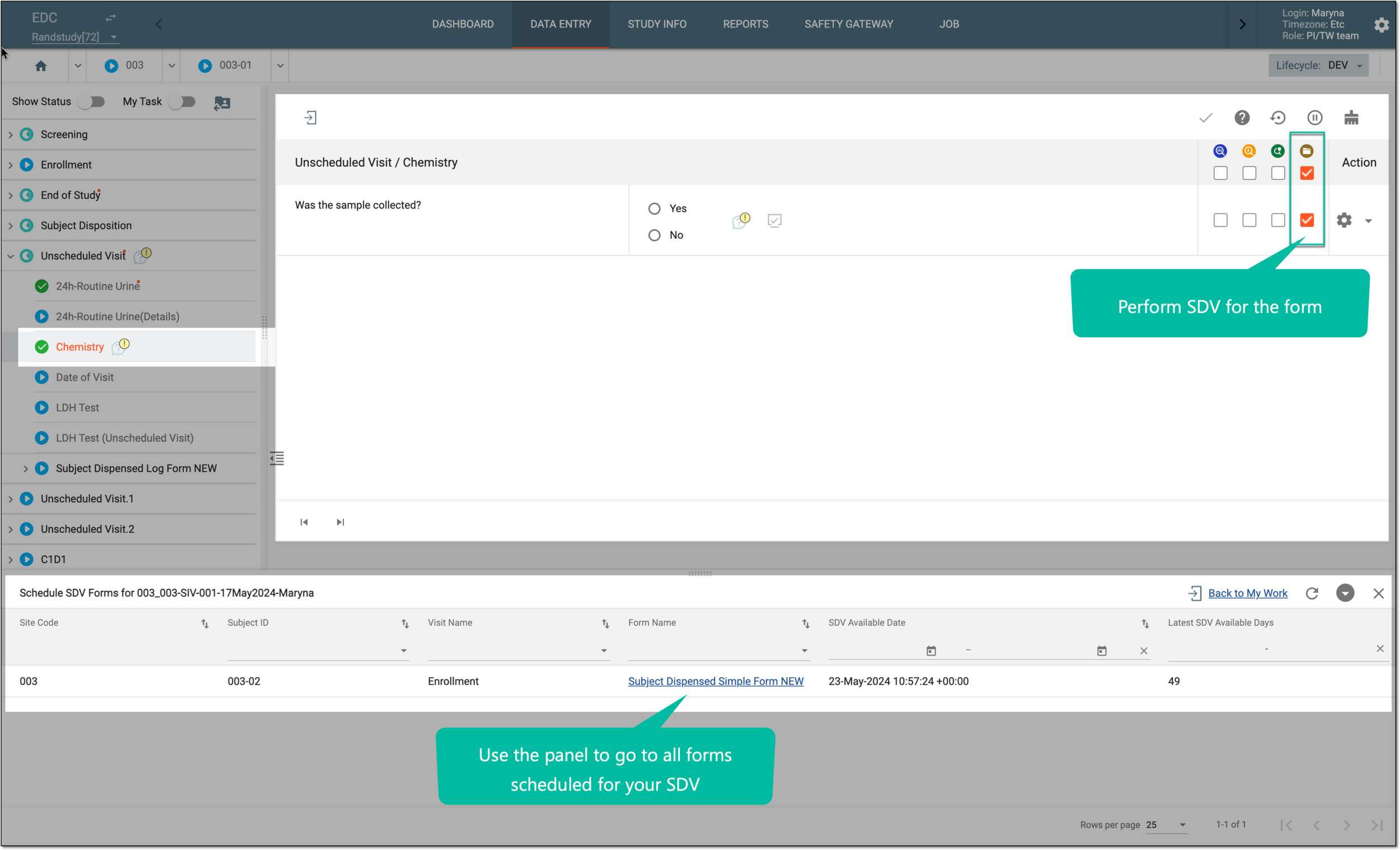Open the query bubble beside Yes/No options
Viewport: 1400px width, 850px height.
[741, 220]
